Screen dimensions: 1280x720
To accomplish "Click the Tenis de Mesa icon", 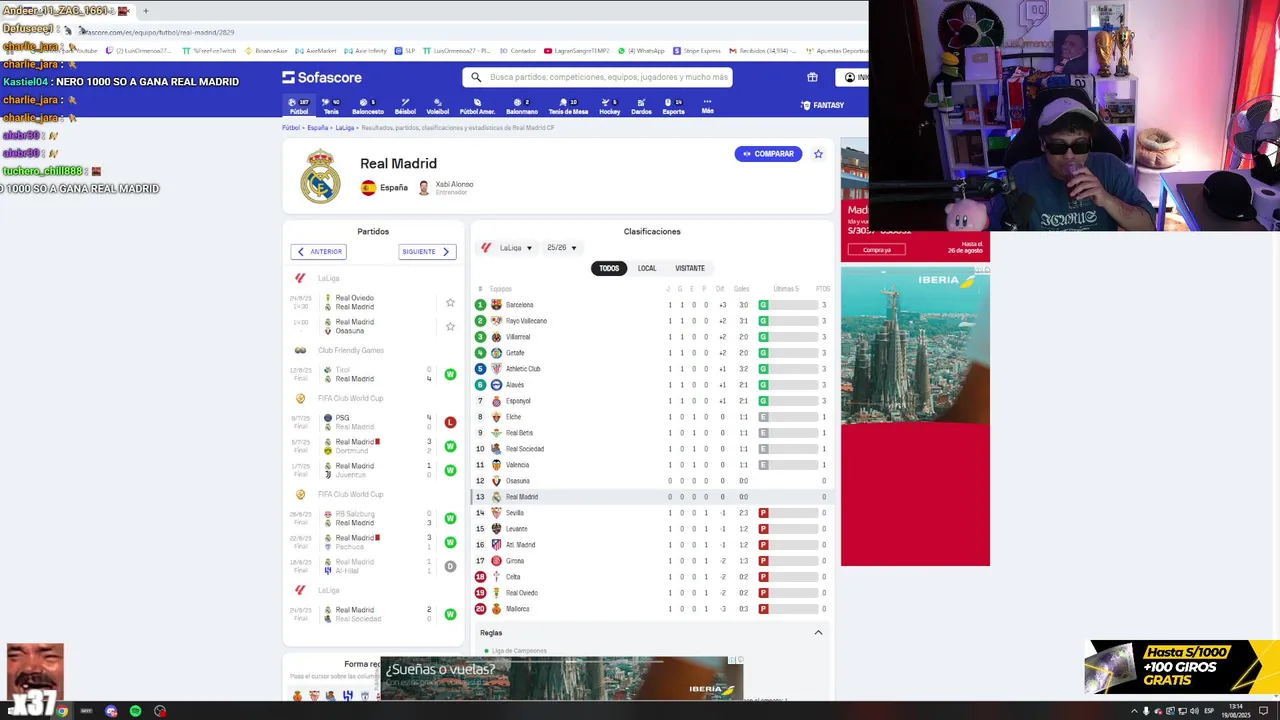I will point(568,106).
